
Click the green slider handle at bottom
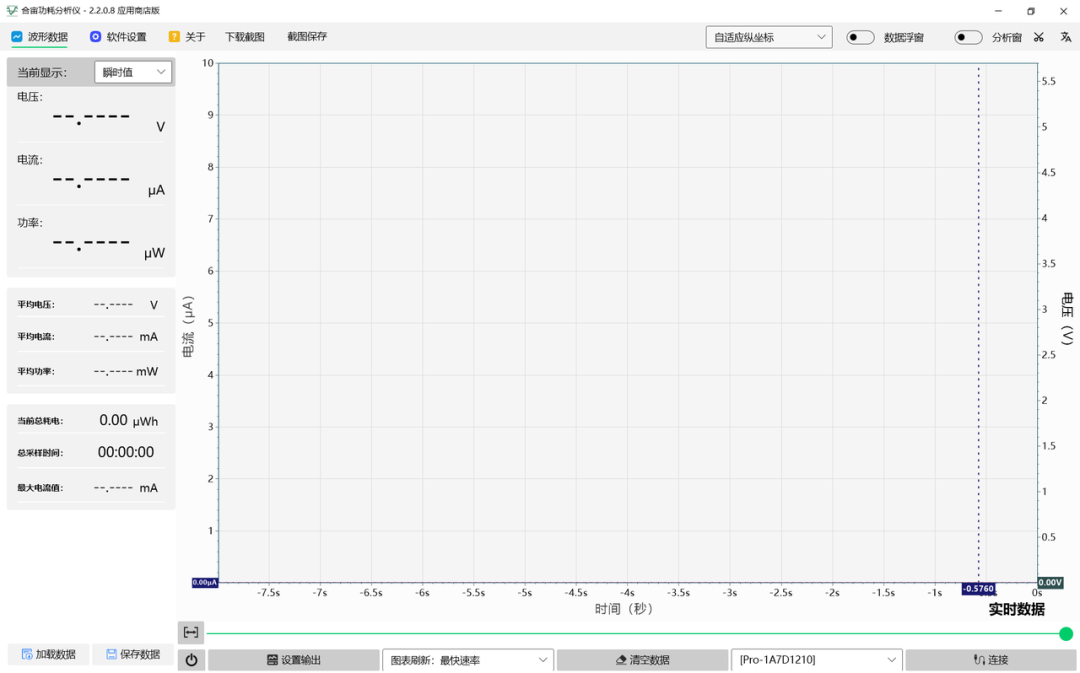click(1064, 633)
